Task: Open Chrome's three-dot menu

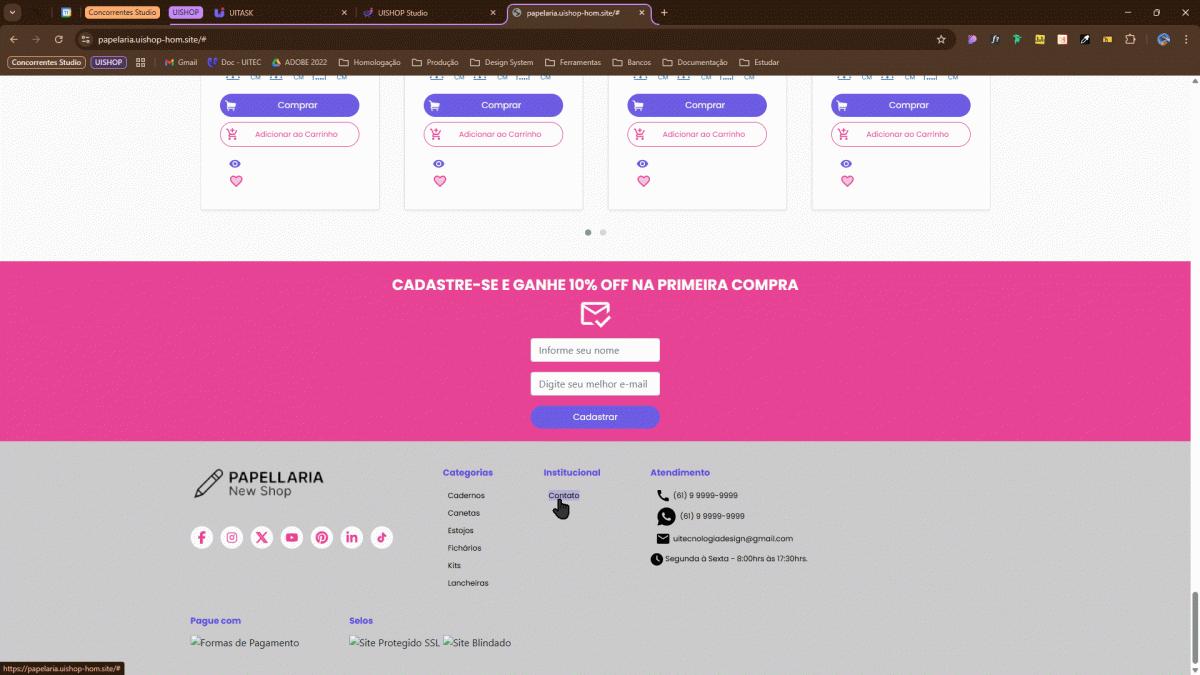Action: tap(1185, 39)
